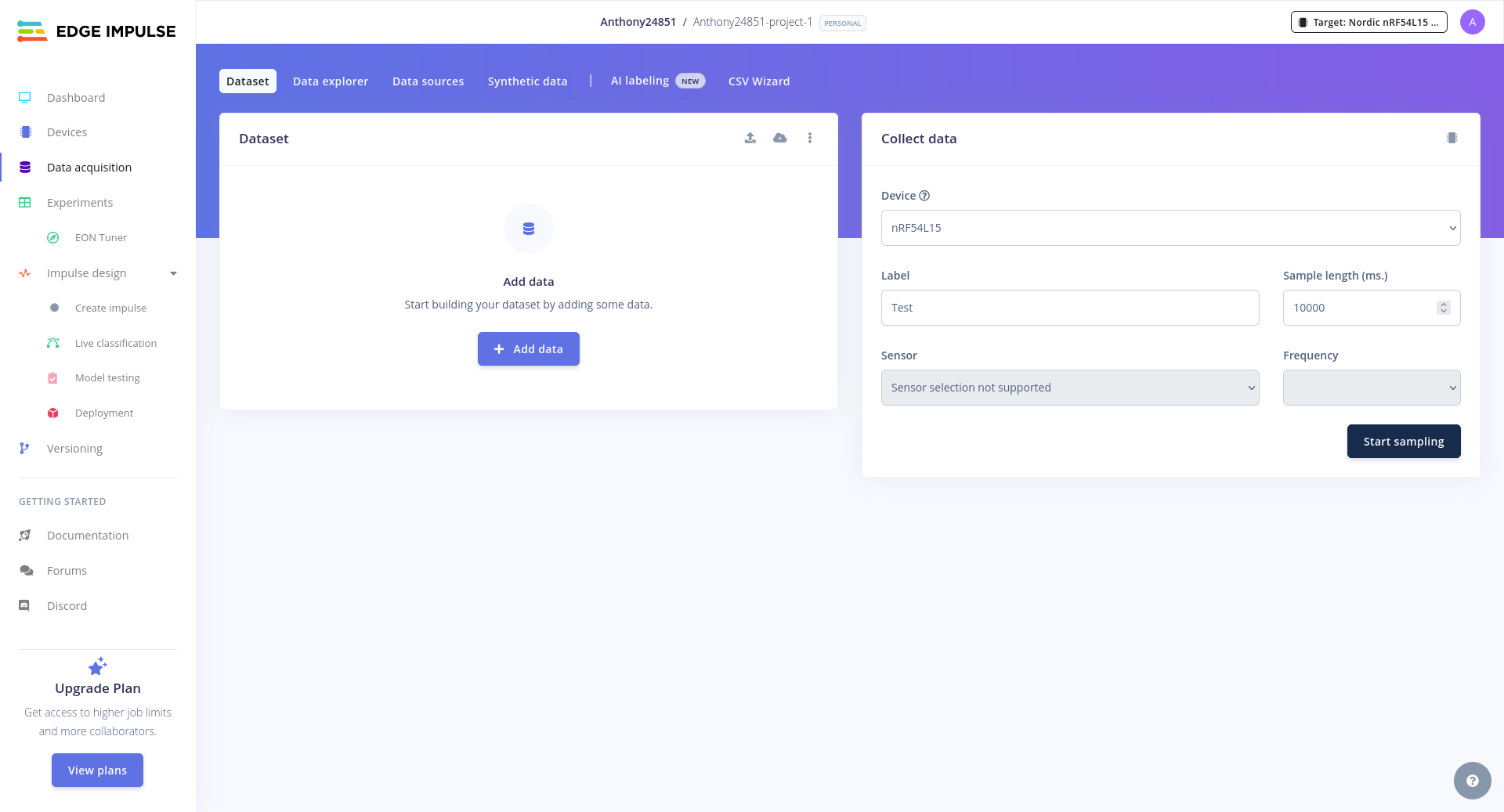
Task: Switch to the Dataset tab
Action: point(248,81)
